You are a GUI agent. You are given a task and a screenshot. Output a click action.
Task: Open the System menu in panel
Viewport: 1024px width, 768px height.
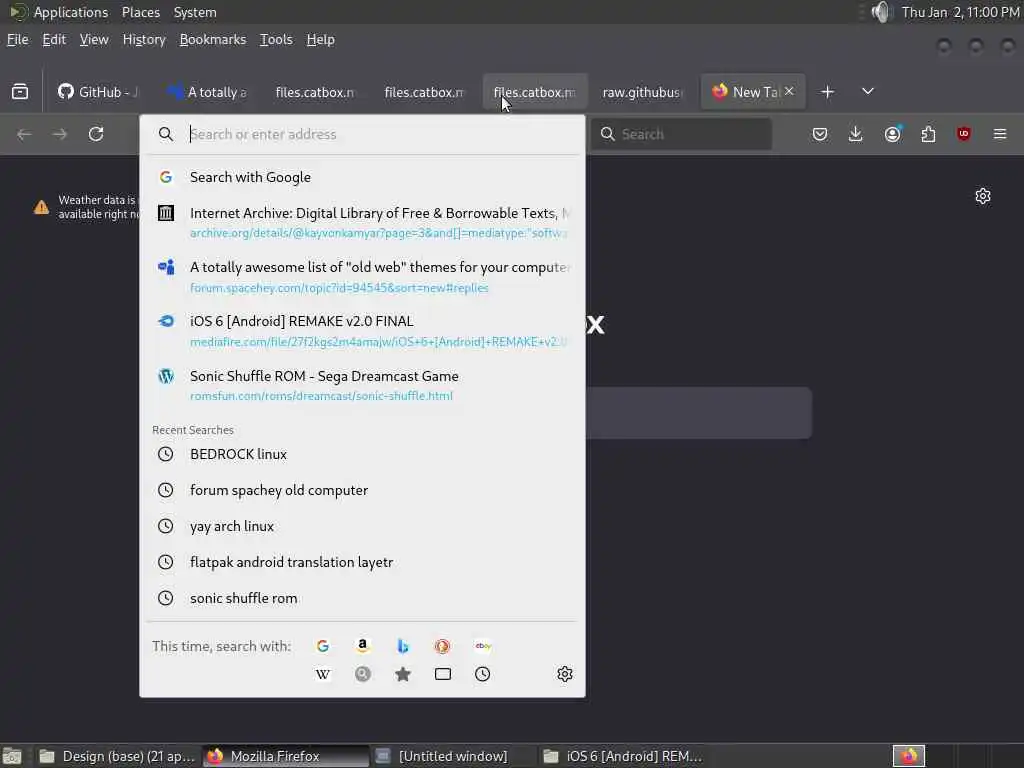pyautogui.click(x=195, y=12)
